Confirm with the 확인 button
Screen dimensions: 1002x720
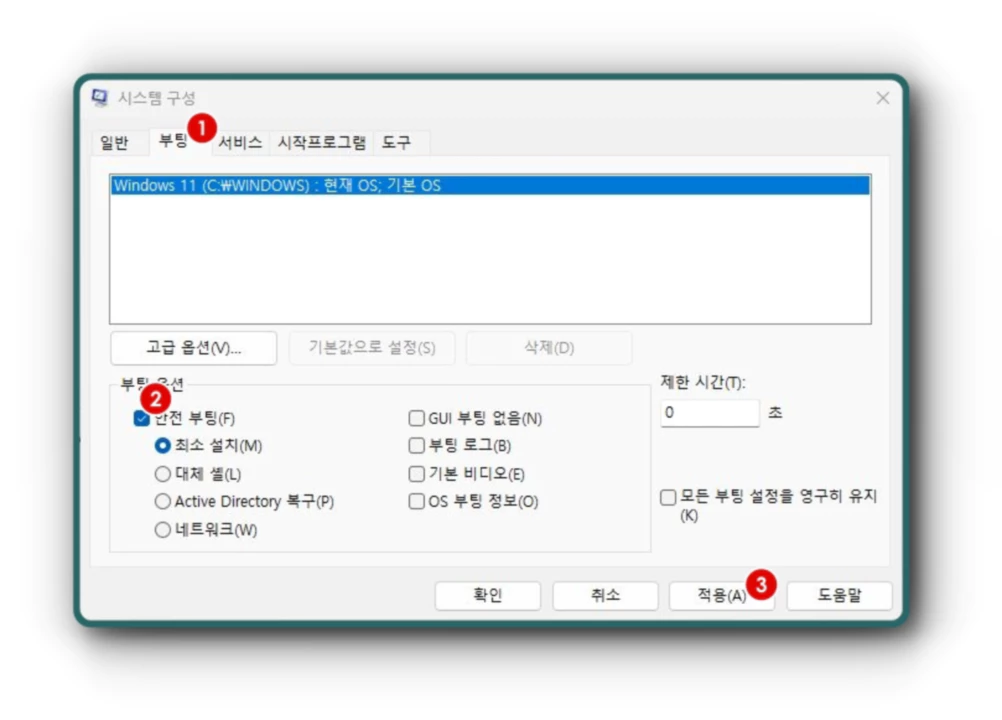click(488, 595)
